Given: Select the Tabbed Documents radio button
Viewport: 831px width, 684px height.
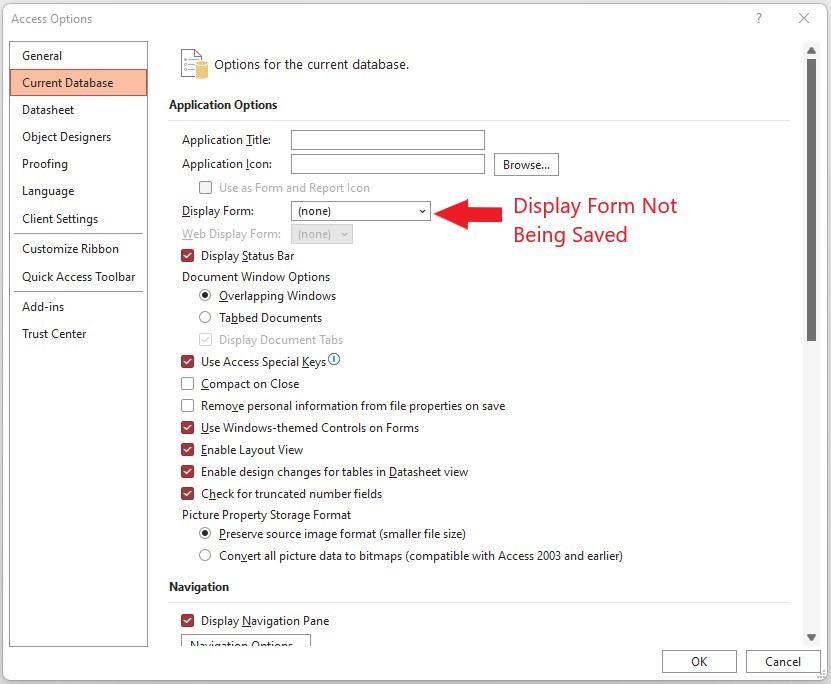Looking at the screenshot, I should [x=205, y=317].
